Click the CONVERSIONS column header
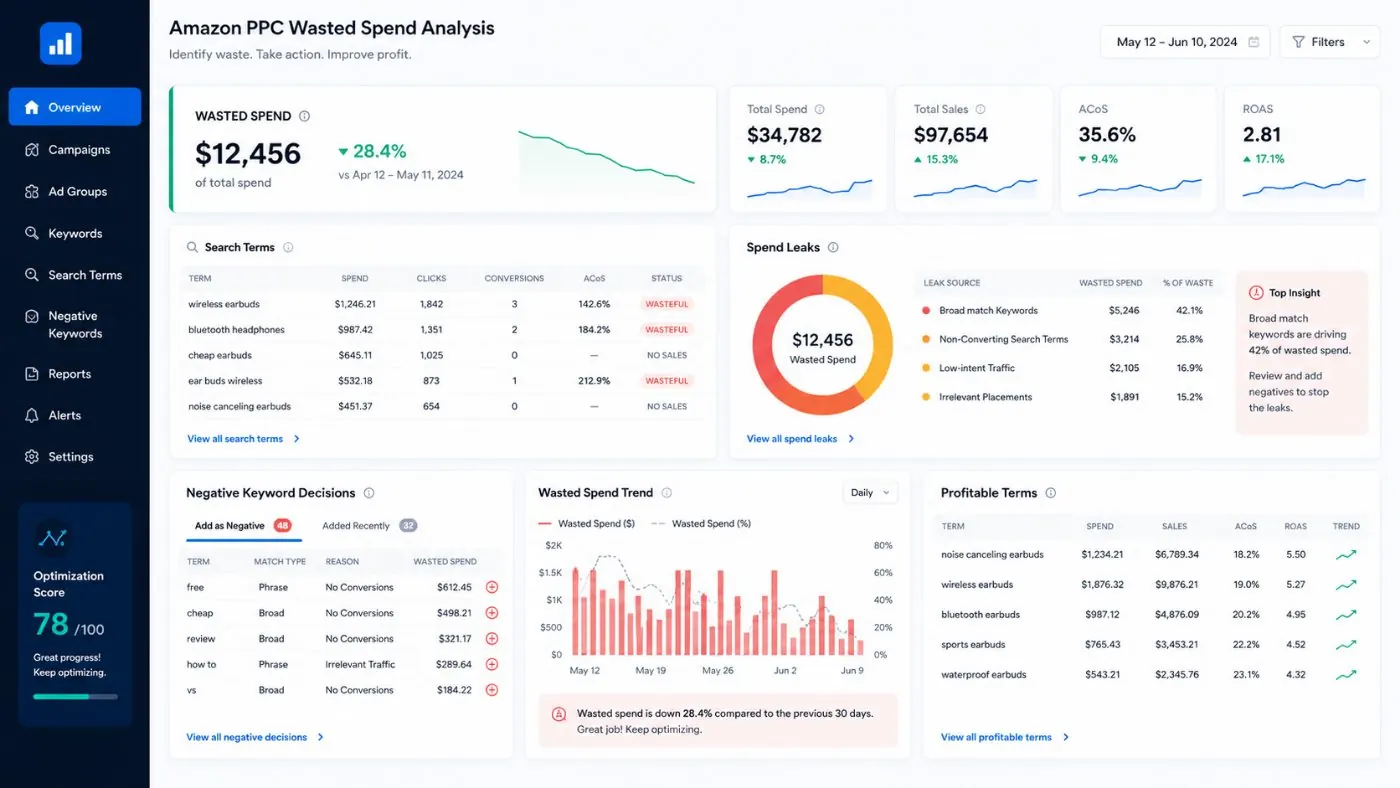The width and height of the screenshot is (1400, 788). pyautogui.click(x=514, y=279)
